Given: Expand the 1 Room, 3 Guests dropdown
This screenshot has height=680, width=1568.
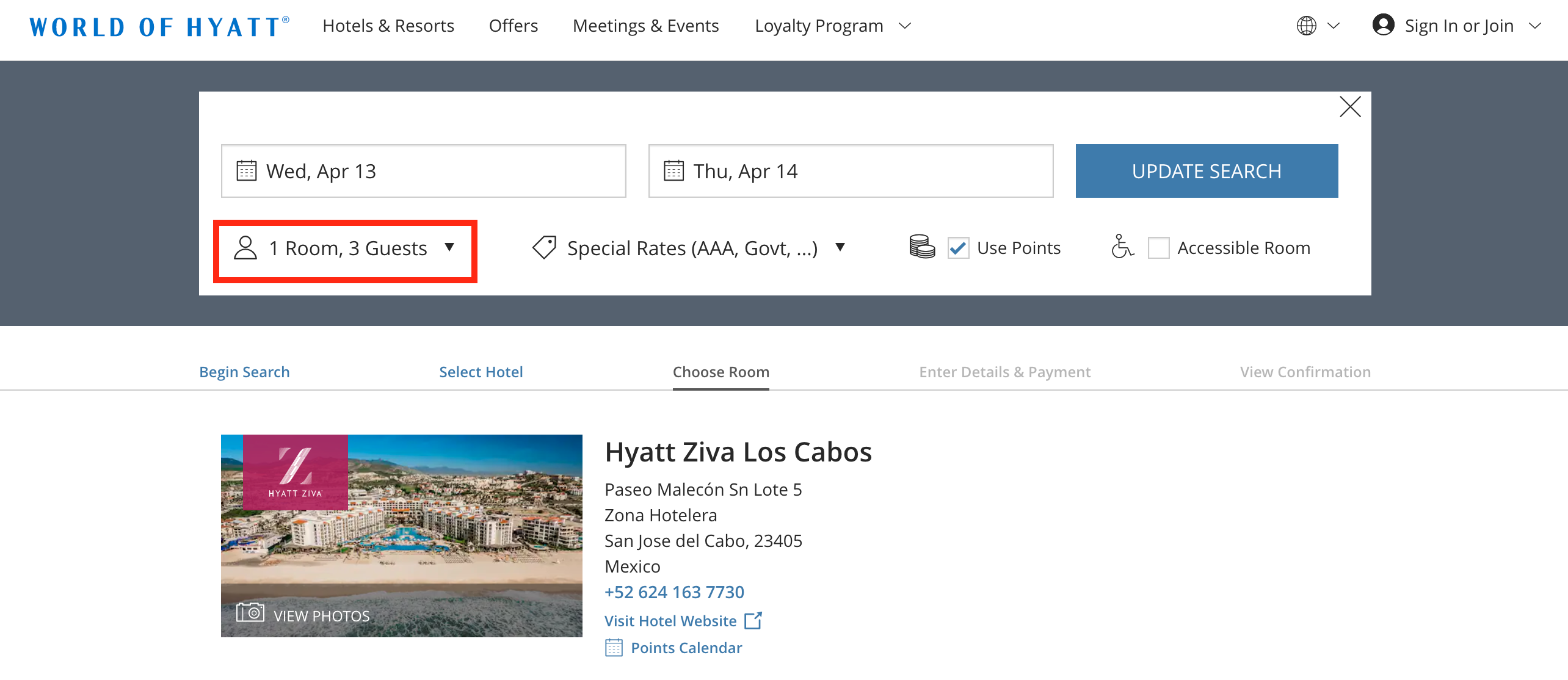Looking at the screenshot, I should coord(345,248).
